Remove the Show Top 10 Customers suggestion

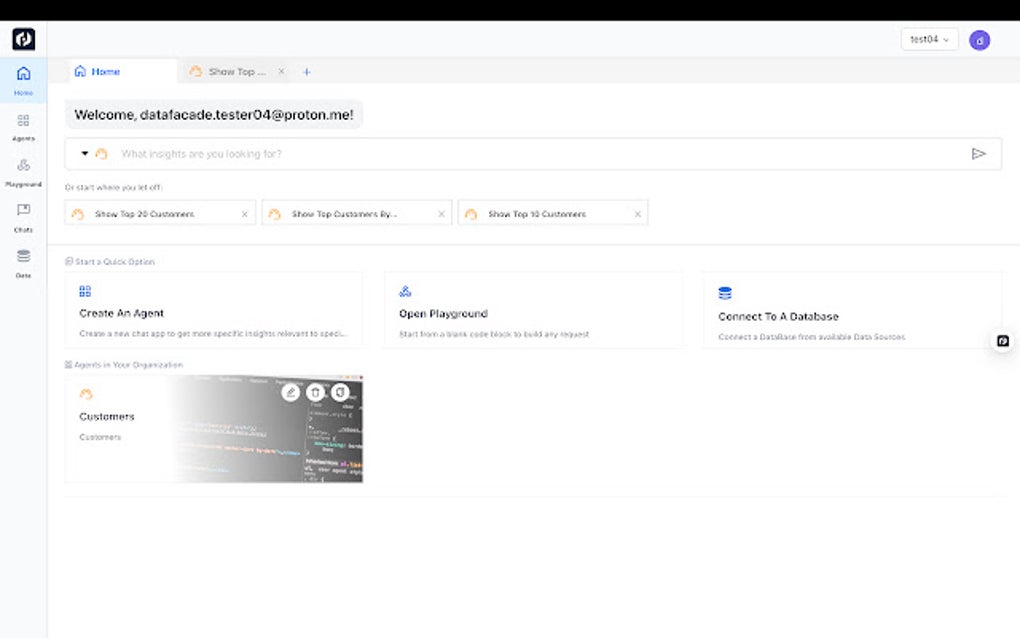point(638,213)
